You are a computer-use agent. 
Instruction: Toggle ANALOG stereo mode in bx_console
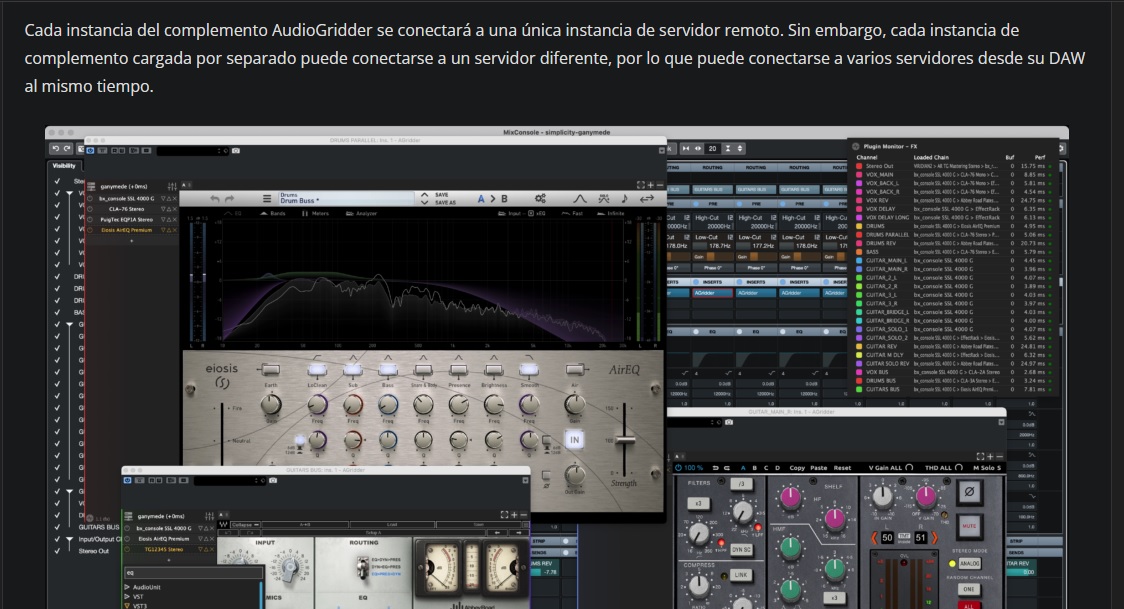point(969,563)
